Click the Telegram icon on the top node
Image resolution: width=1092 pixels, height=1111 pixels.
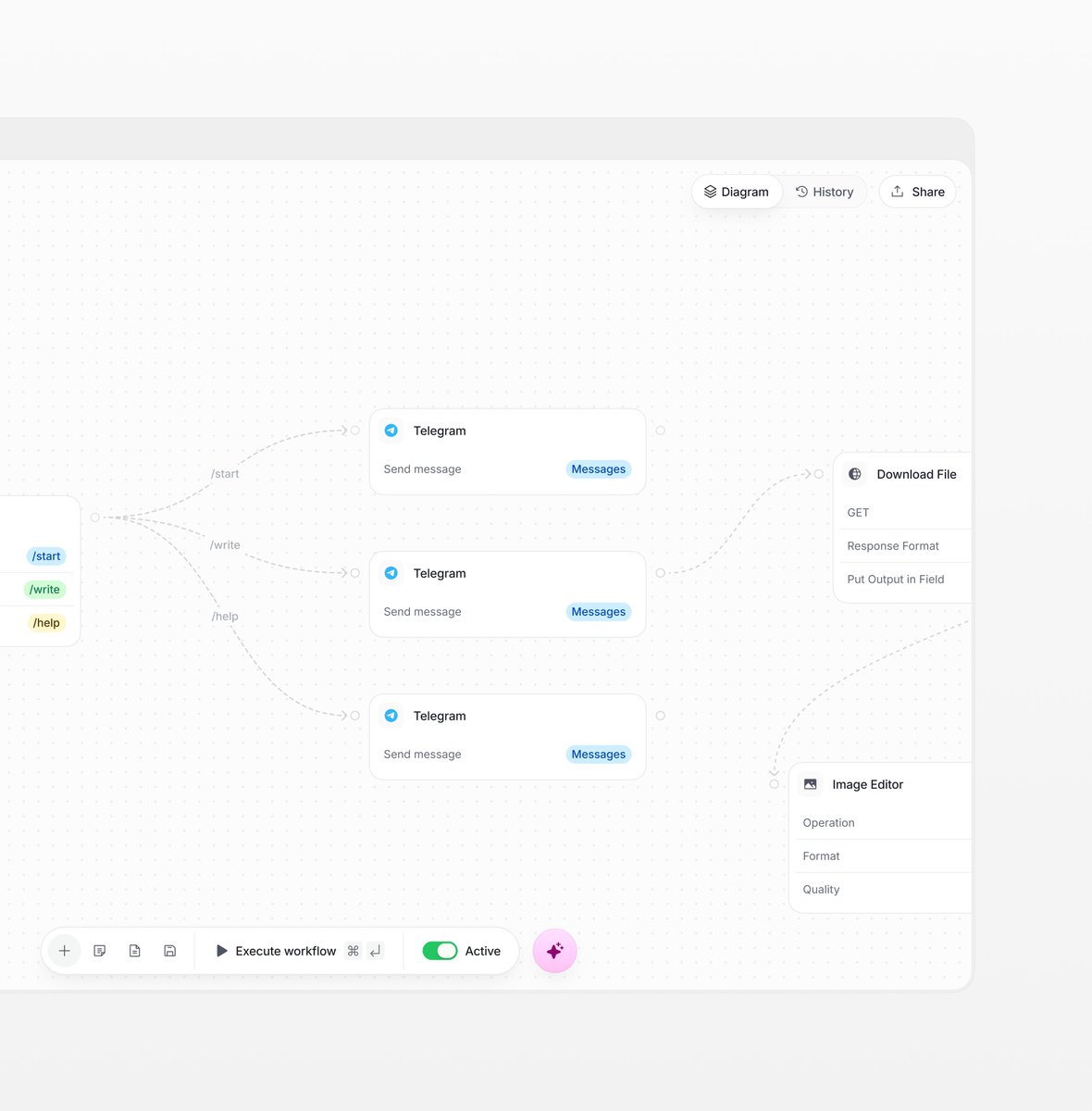pyautogui.click(x=391, y=431)
